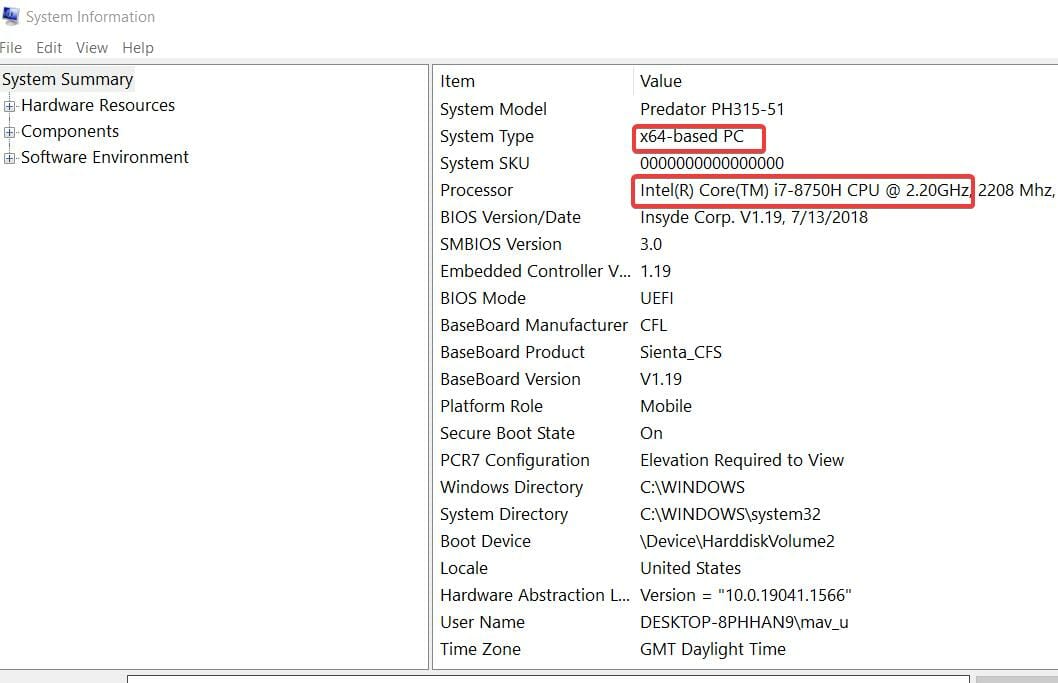
Task: Open the View menu
Action: click(91, 47)
